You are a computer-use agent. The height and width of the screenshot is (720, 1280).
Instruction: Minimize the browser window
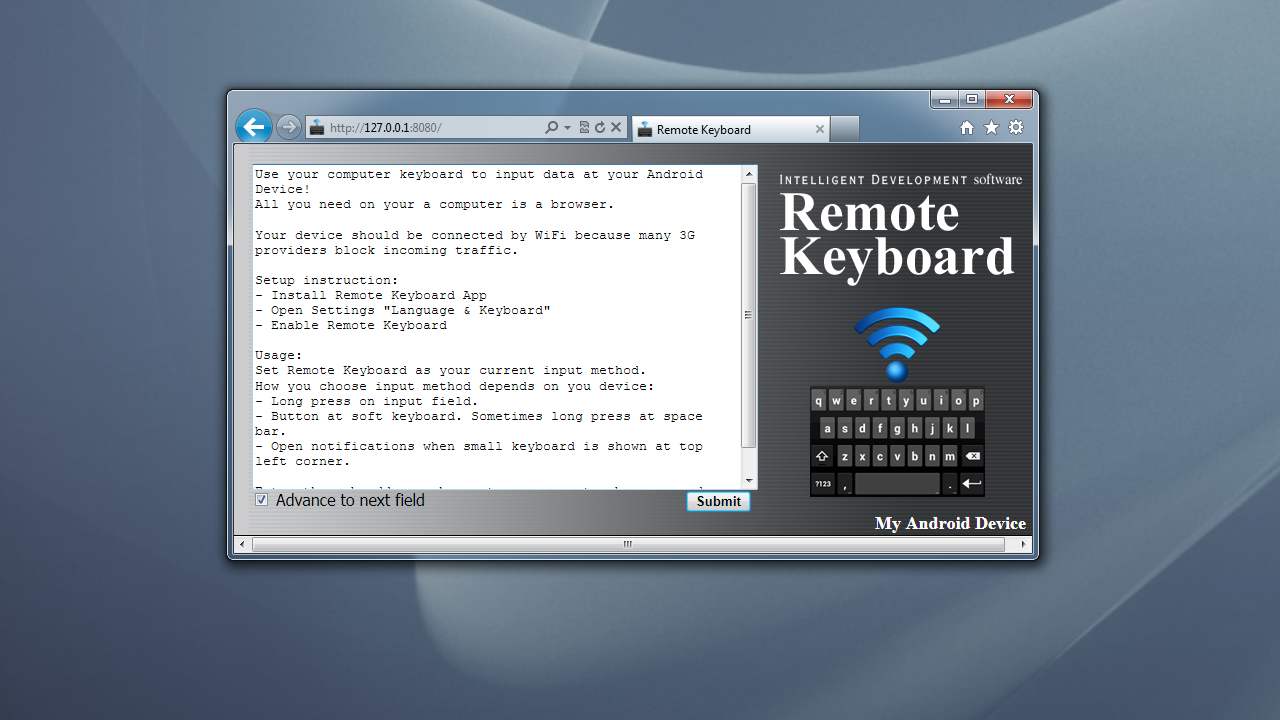[944, 99]
